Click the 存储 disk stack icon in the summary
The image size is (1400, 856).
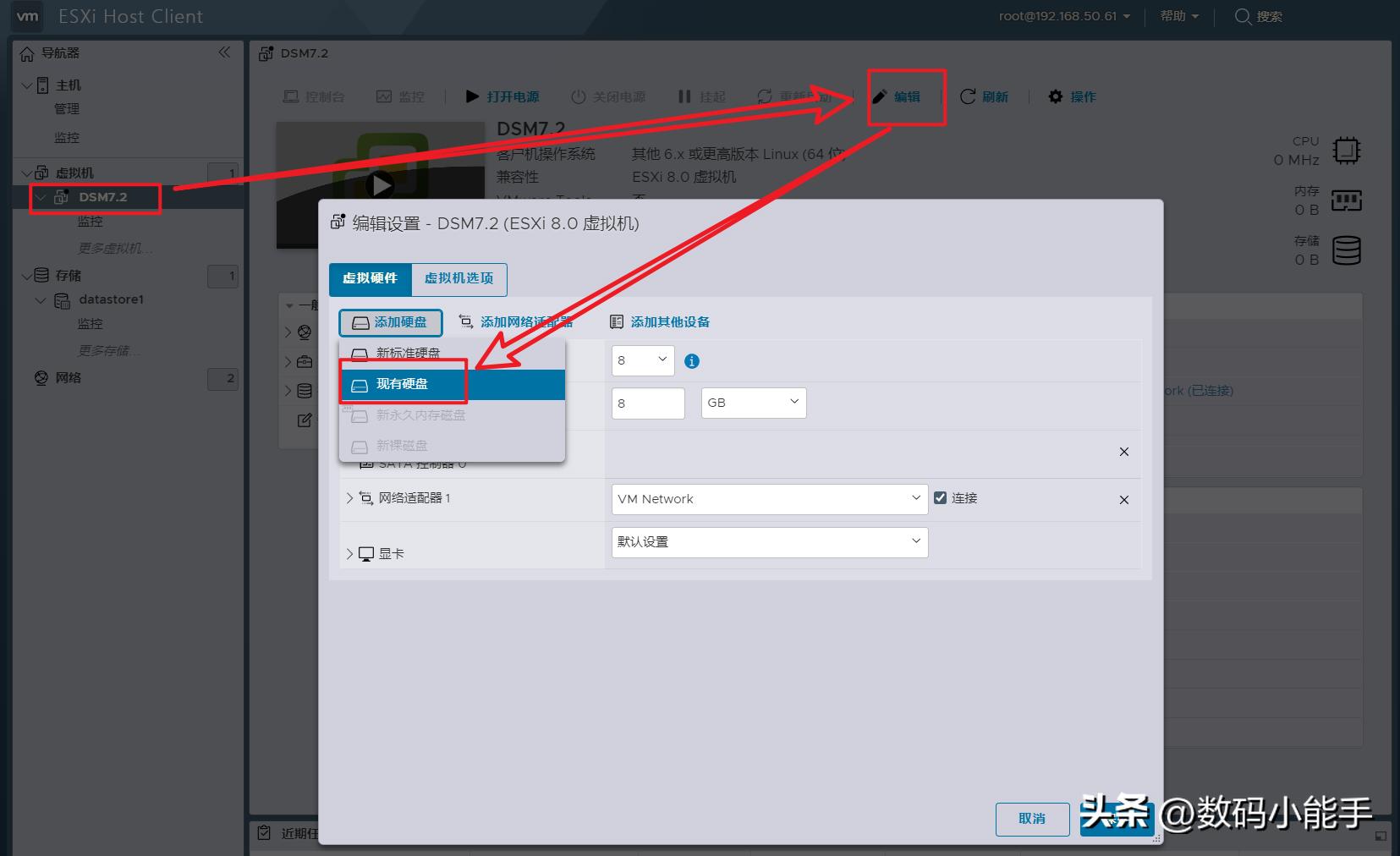coord(1347,250)
